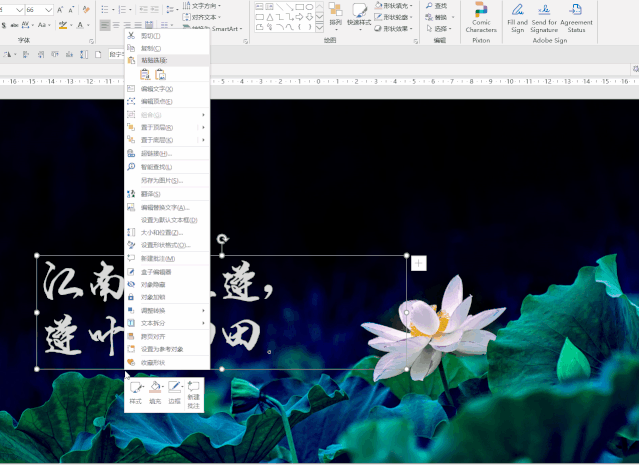The image size is (639, 465).
Task: Open the 边框 (Outline) mini toolbar button
Action: tap(174, 393)
